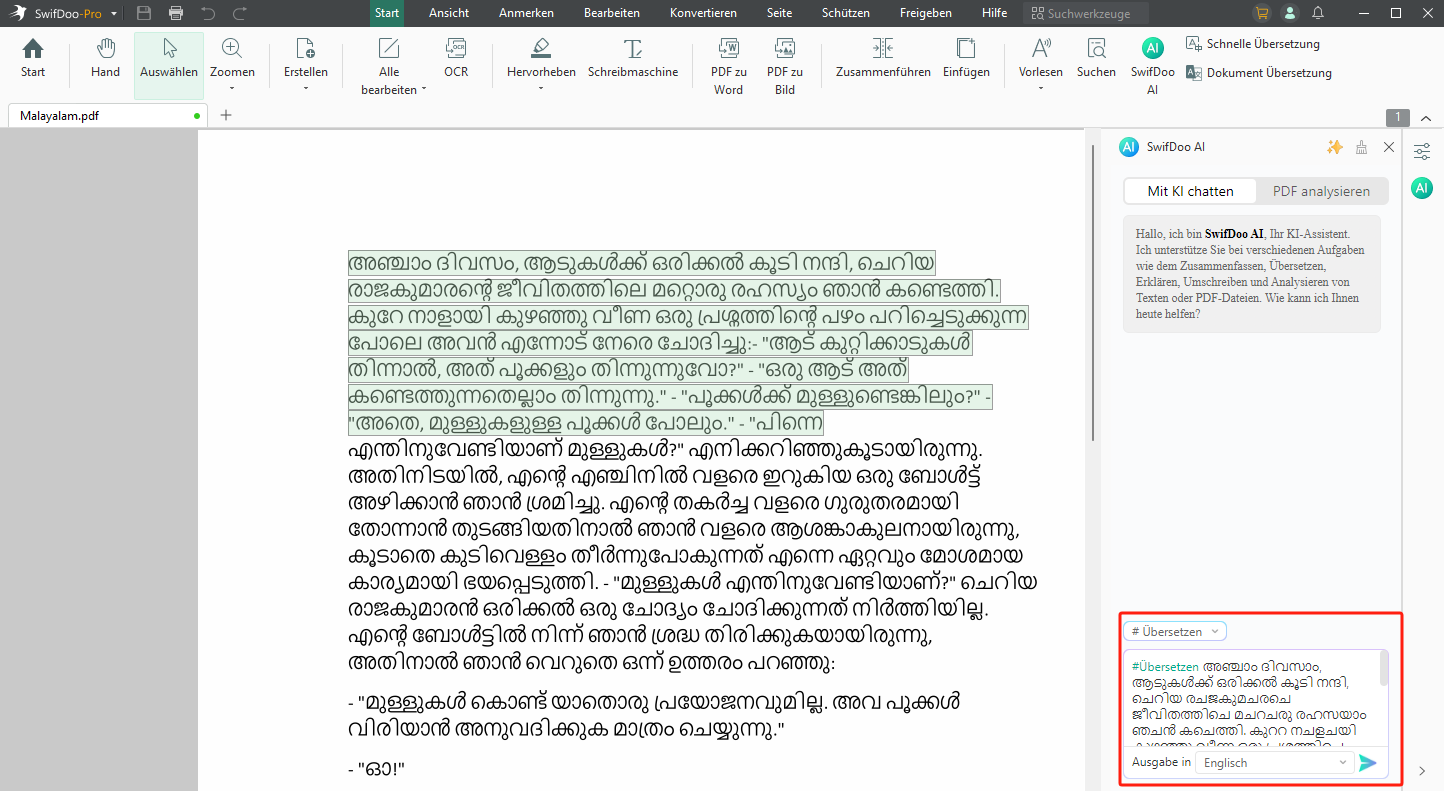Click the Suchwerkzeuge search field
1444x791 pixels.
(1085, 14)
